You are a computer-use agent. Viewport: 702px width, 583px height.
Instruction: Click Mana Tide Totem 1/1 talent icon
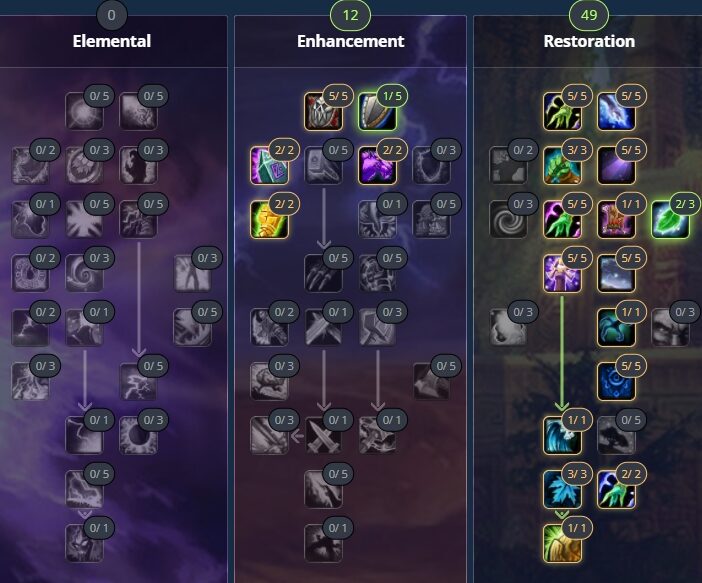(562, 436)
